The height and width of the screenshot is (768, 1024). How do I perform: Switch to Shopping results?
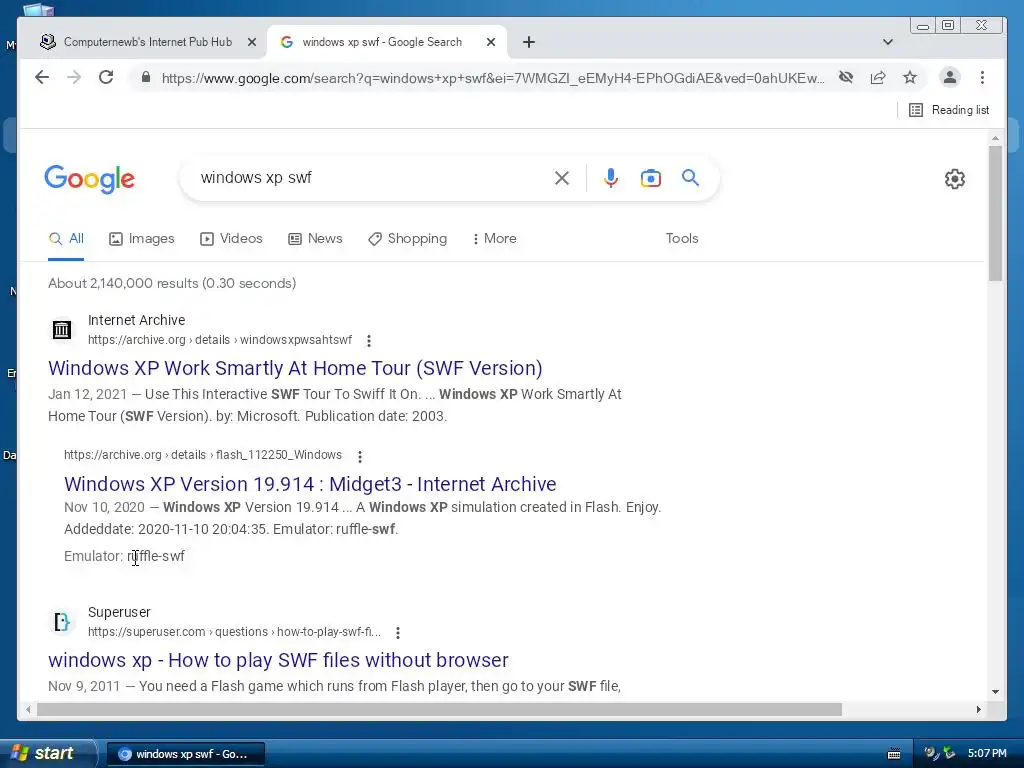coord(408,239)
